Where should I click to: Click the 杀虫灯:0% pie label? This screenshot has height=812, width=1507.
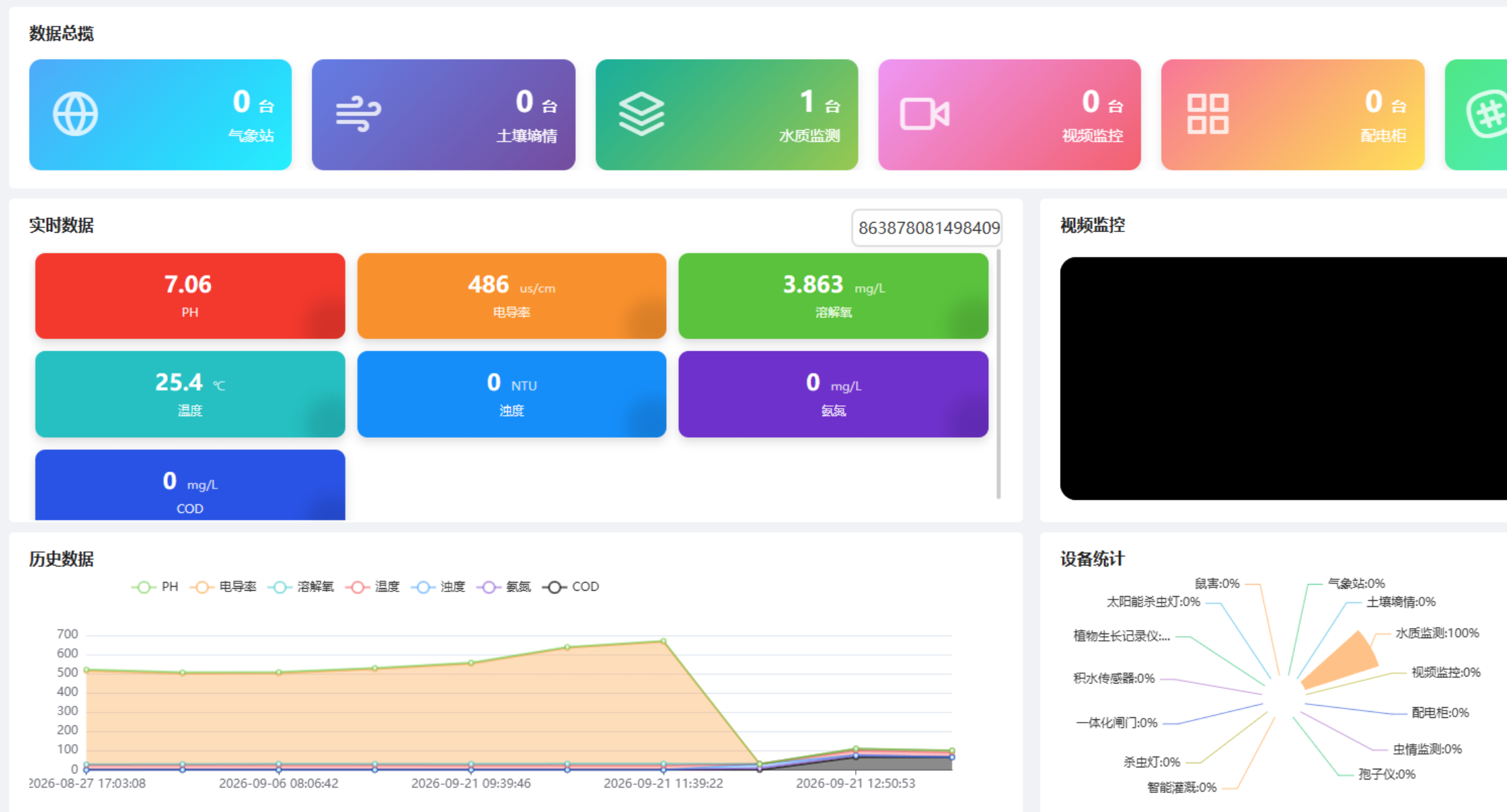[x=1152, y=762]
